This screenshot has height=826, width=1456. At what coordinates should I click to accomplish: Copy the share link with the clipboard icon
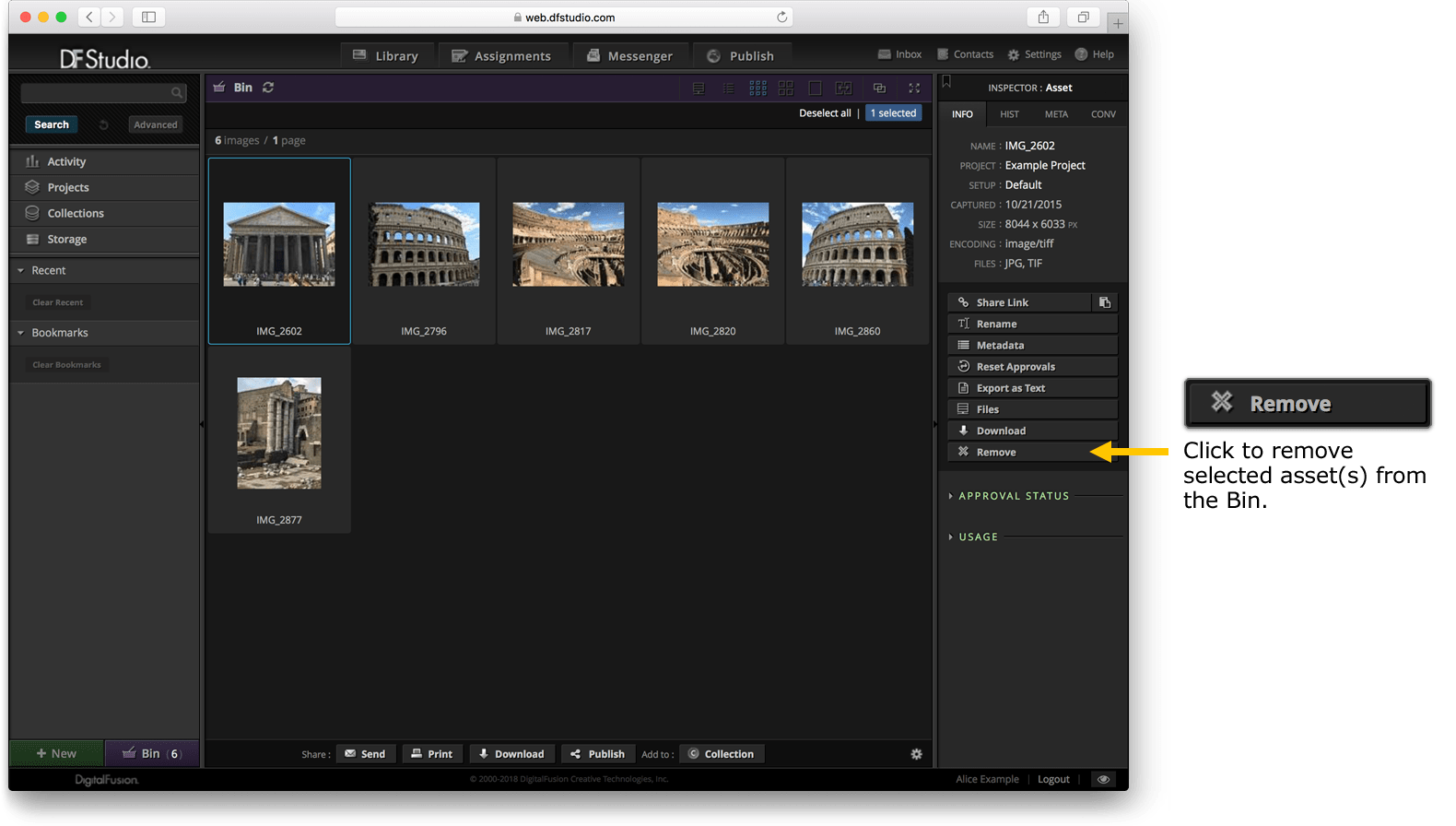coord(1105,302)
